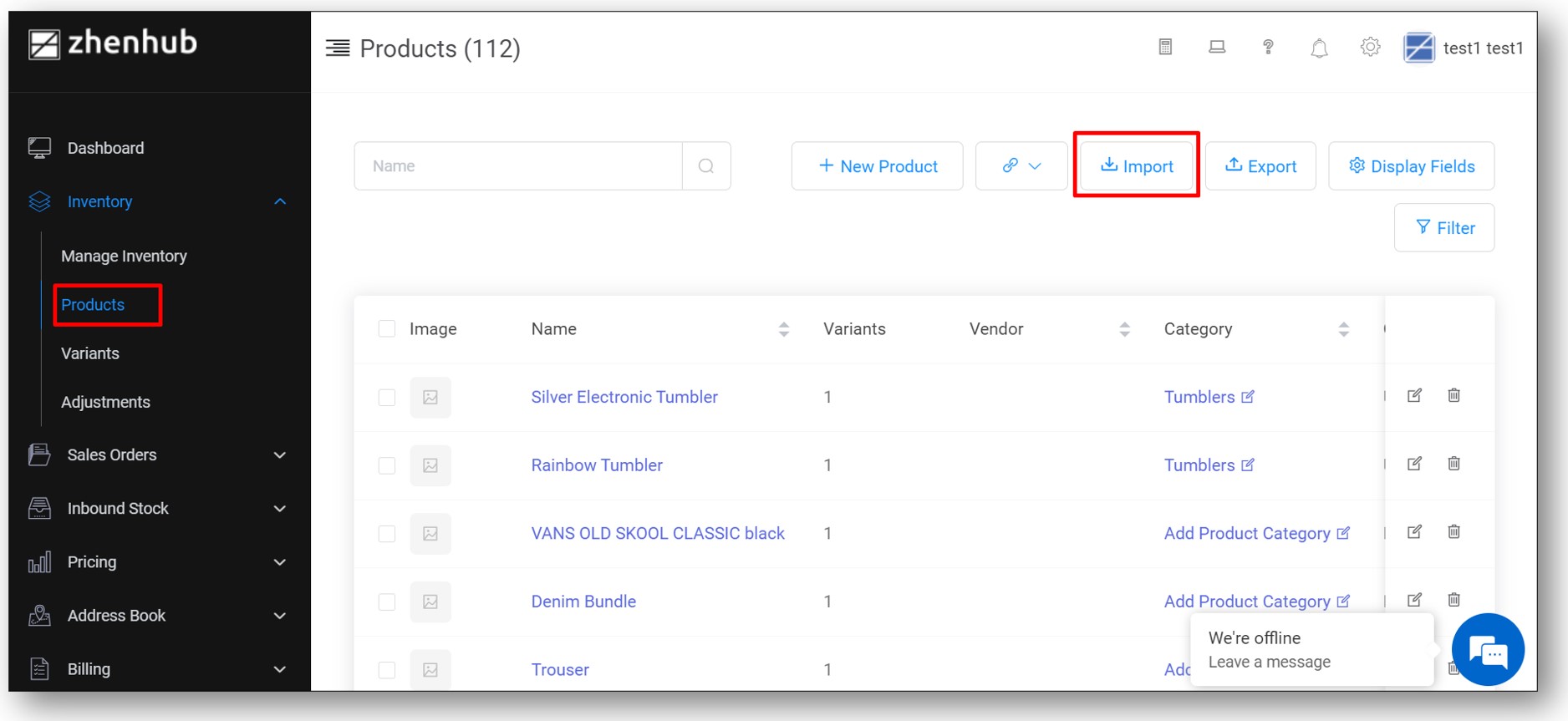Click the search magnifier icon

706,166
